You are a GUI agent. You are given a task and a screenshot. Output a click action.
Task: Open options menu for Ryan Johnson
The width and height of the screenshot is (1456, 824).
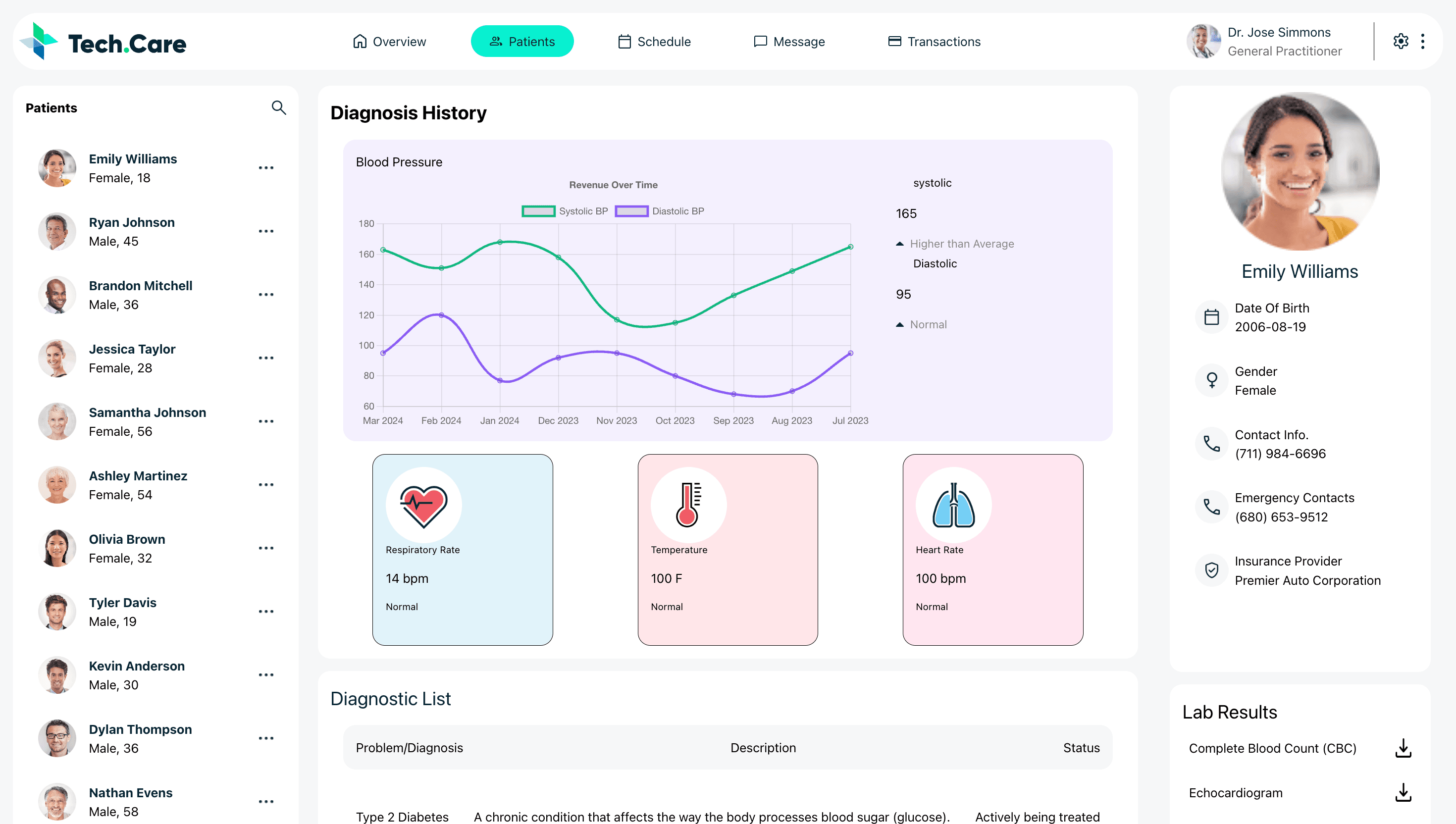pos(266,231)
